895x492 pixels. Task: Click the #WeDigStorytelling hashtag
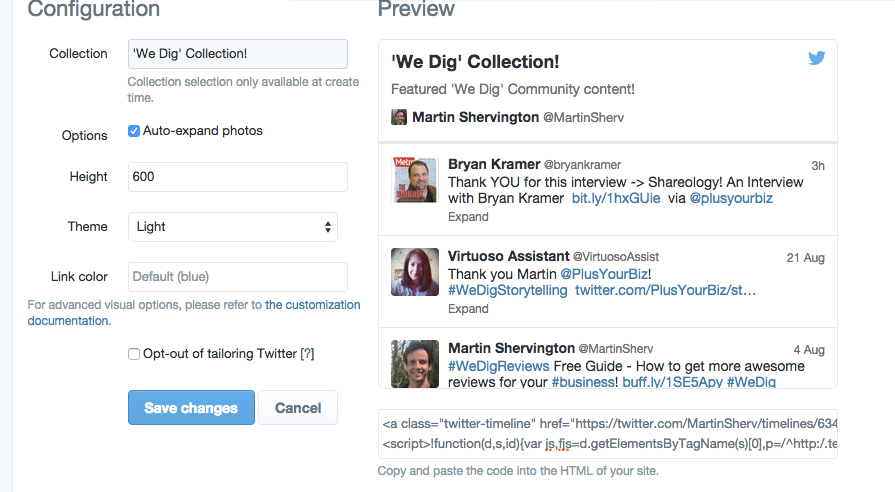507,290
